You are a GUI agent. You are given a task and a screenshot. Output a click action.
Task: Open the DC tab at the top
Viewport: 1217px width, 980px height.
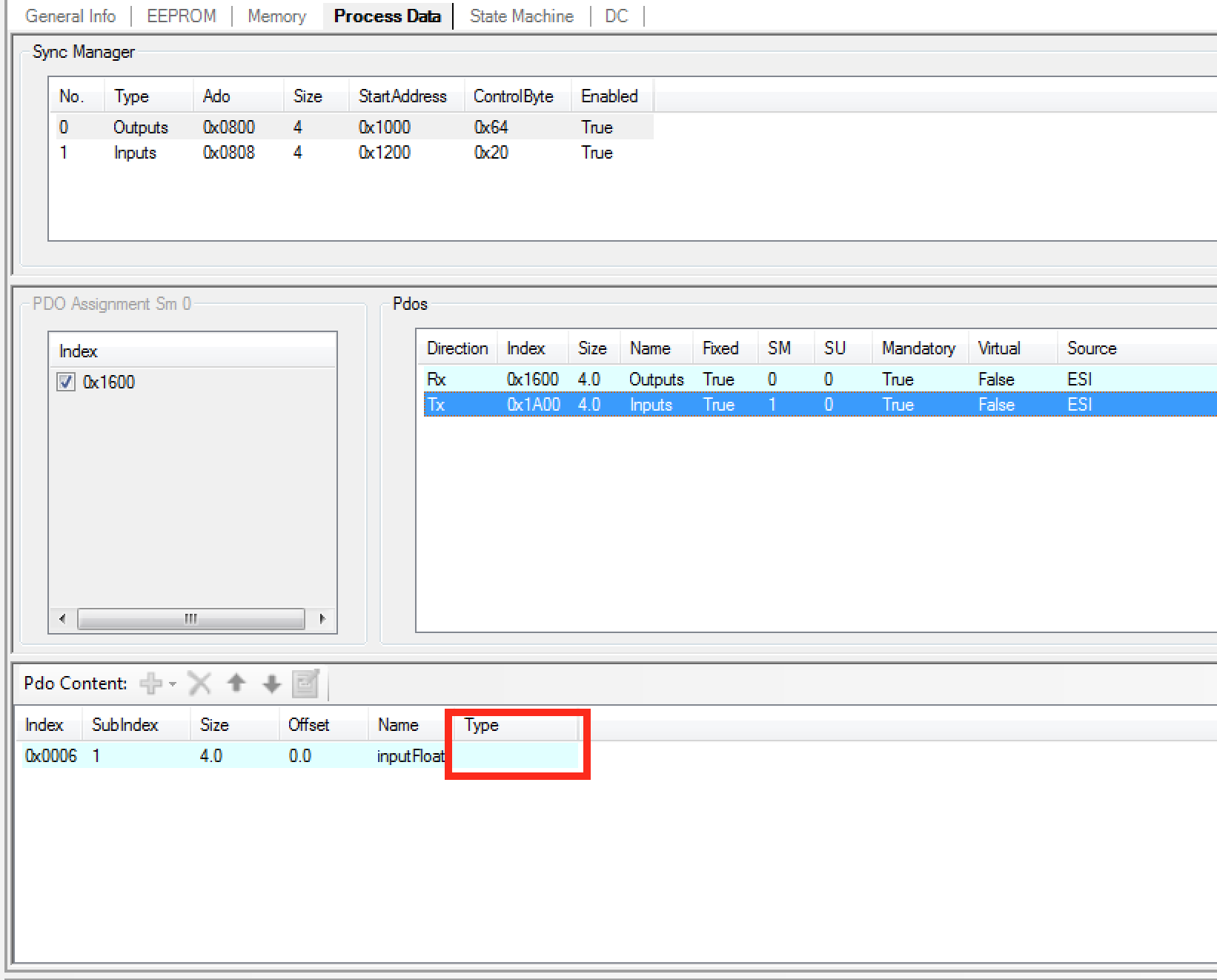point(617,16)
